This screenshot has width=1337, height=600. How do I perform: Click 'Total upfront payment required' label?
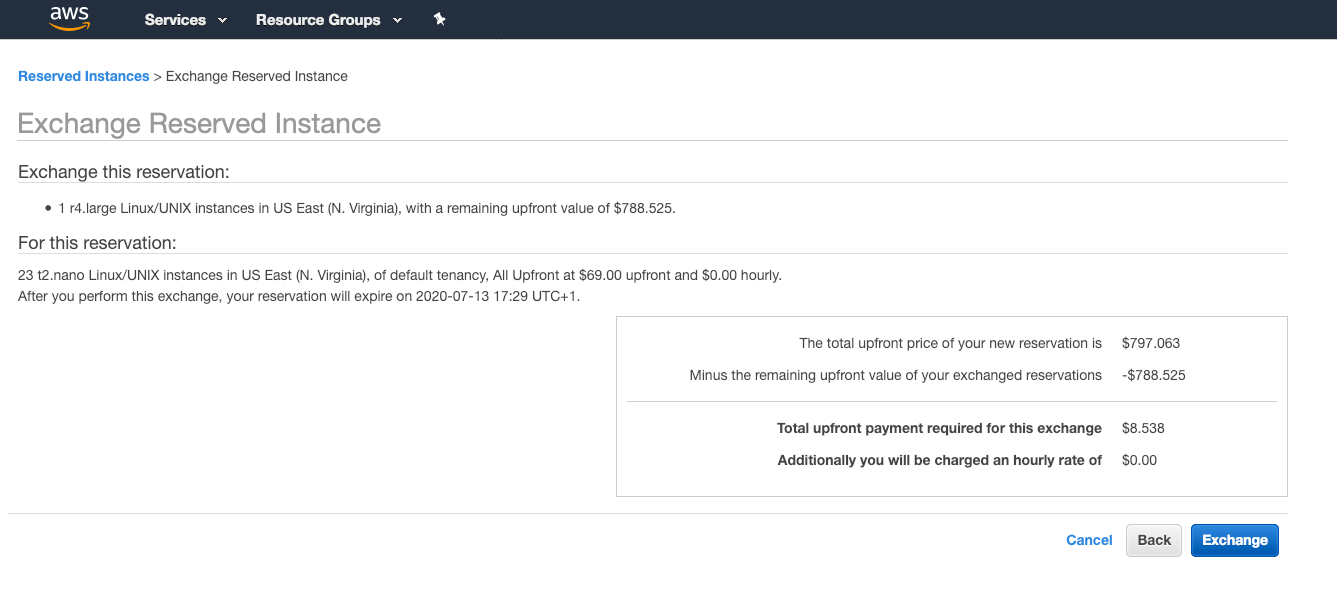click(939, 428)
